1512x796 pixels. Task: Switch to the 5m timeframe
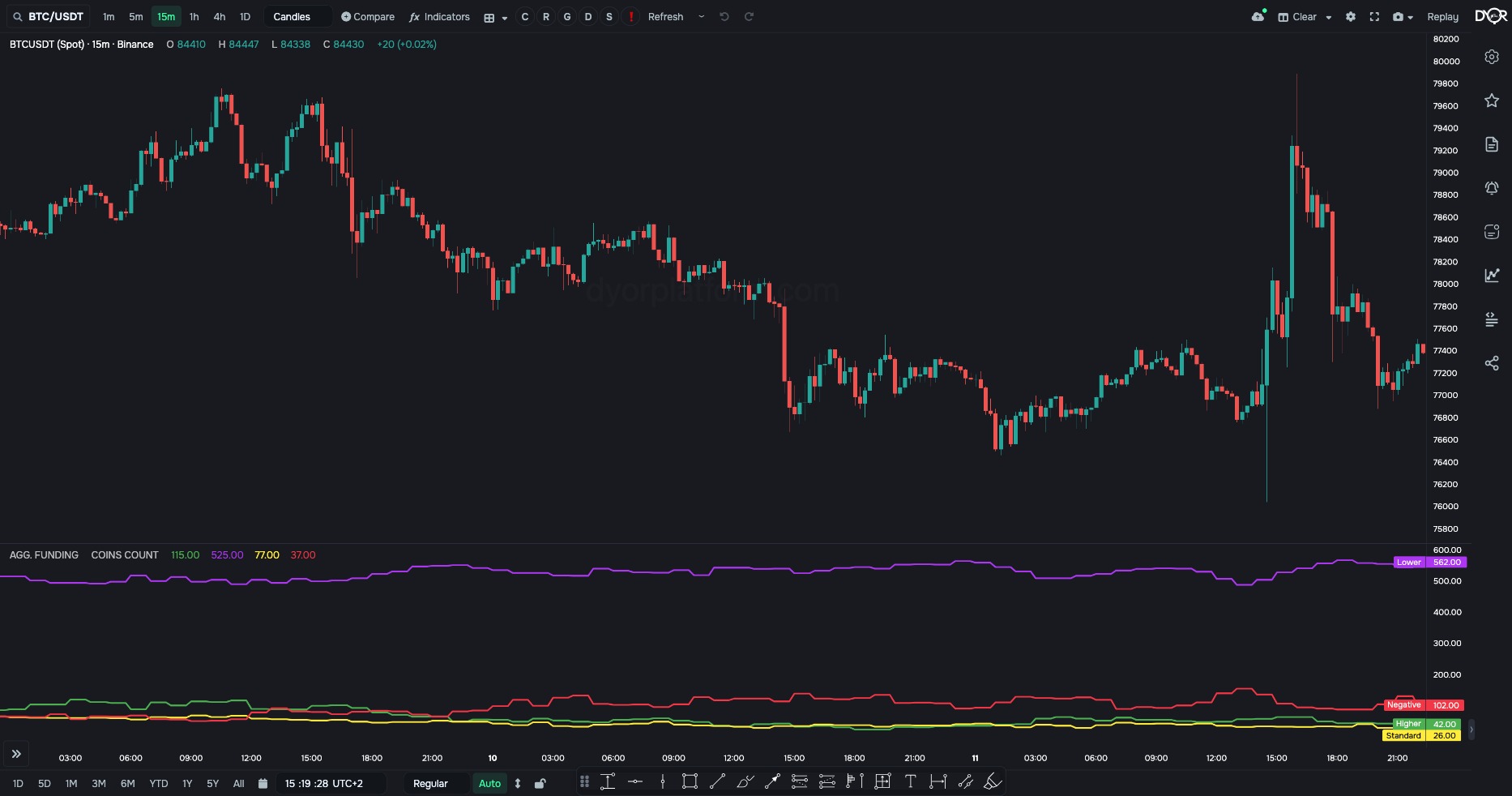[136, 16]
